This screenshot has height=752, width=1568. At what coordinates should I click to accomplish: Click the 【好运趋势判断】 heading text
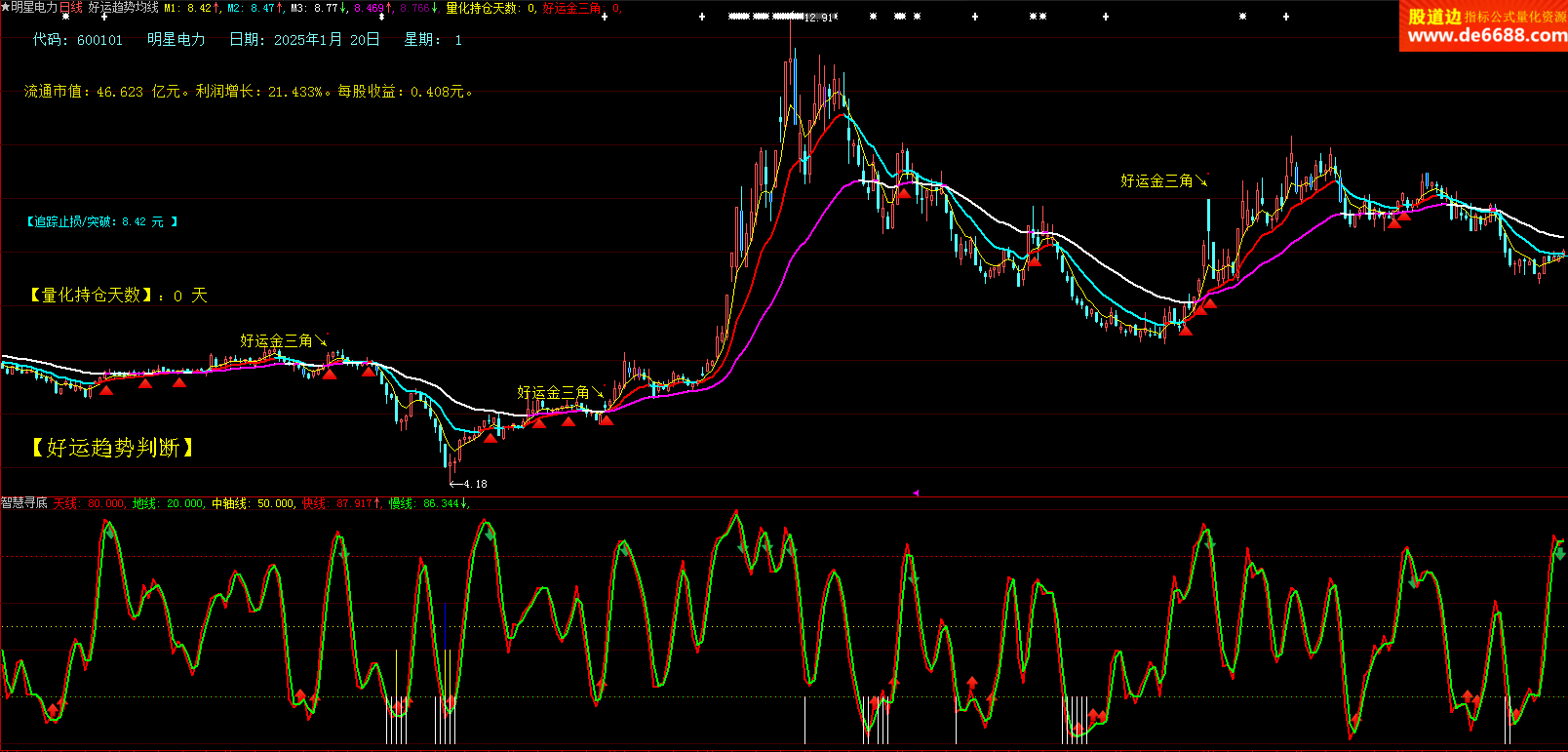(113, 448)
